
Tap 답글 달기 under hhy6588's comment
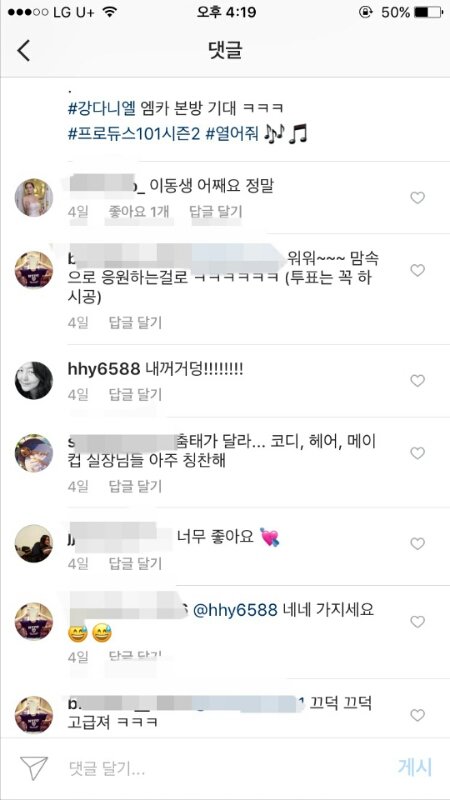point(135,394)
